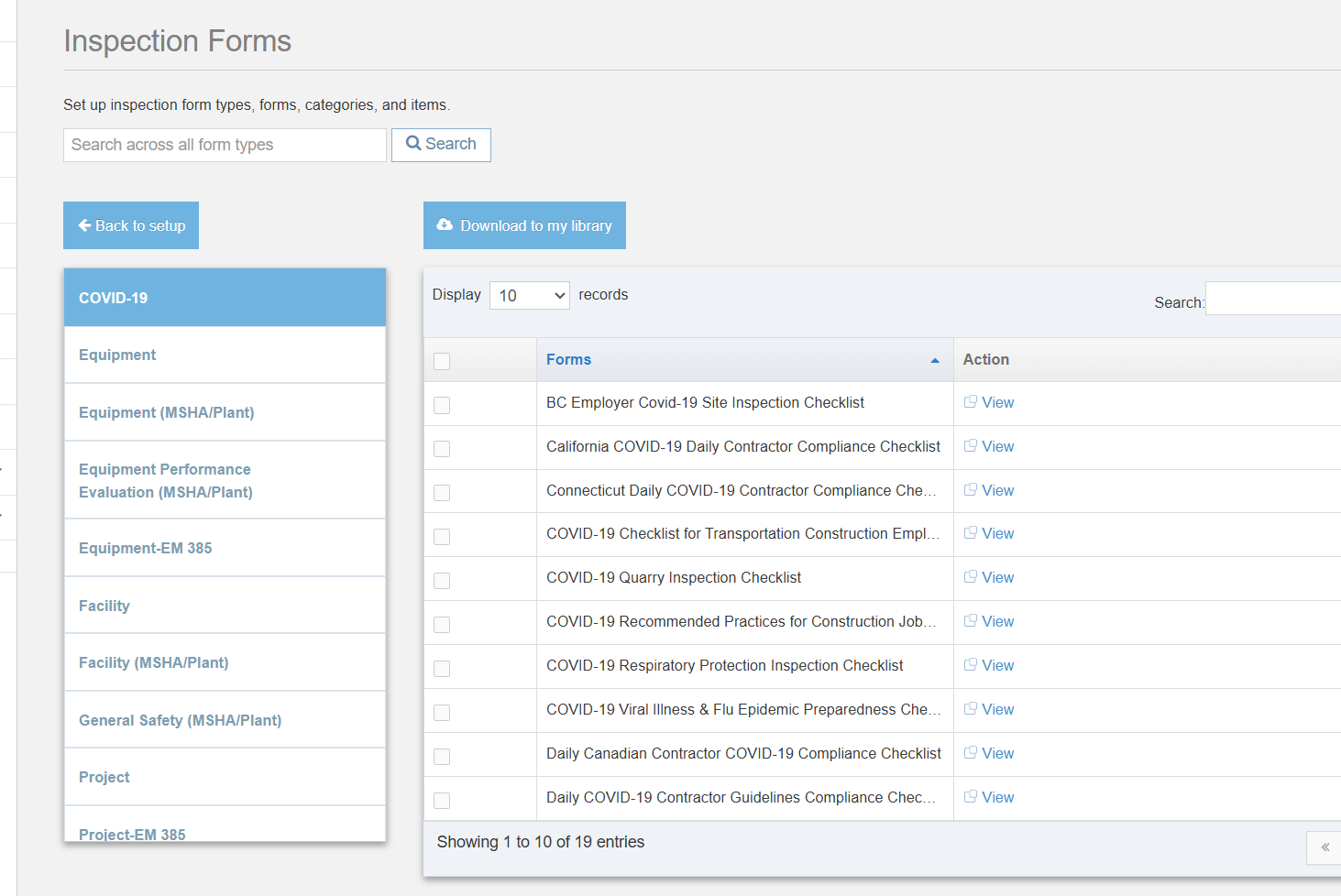Click "California COVID-19 Daily Contractor Compliance Checklist" name
1341x896 pixels.
[743, 446]
